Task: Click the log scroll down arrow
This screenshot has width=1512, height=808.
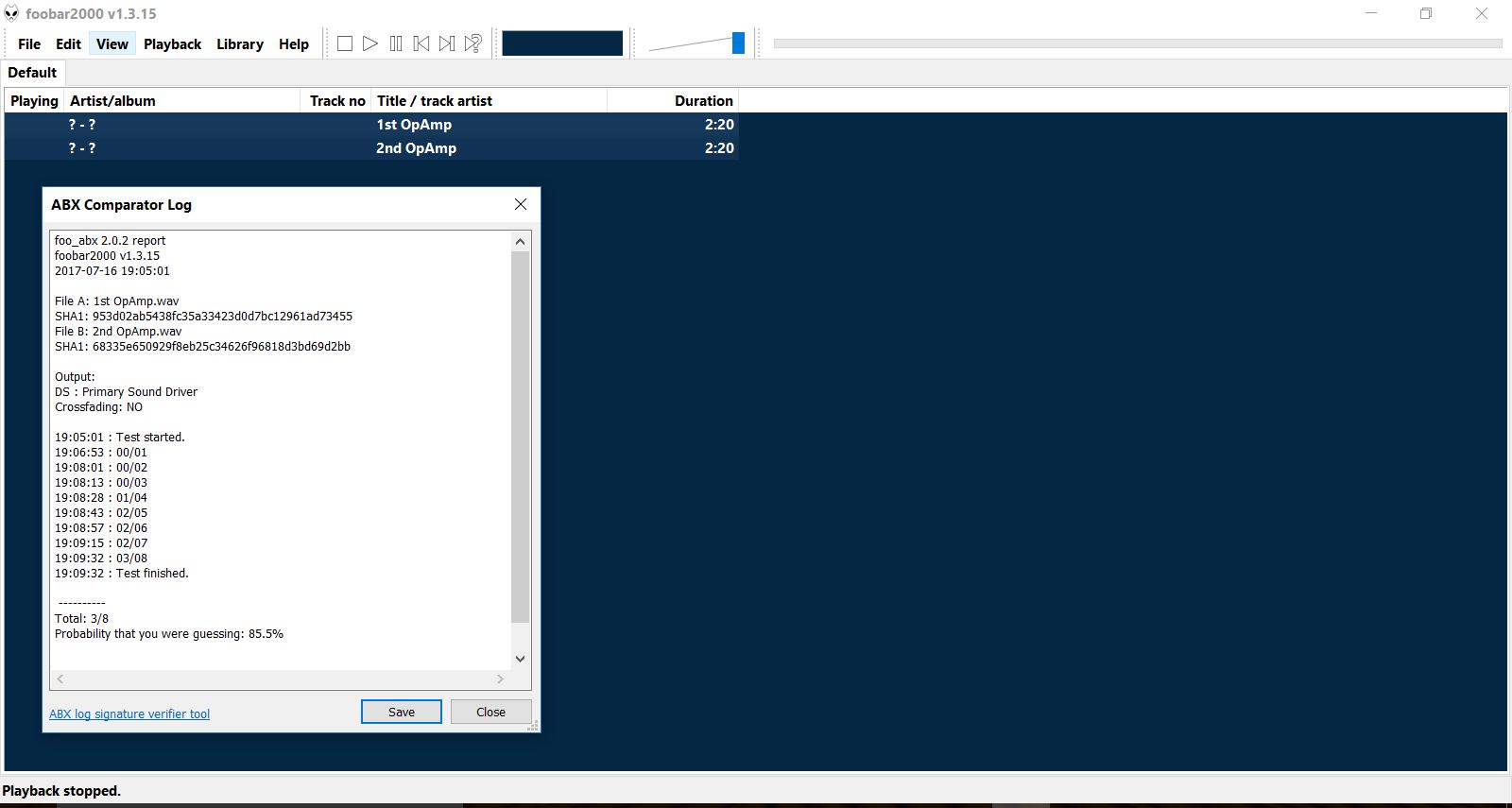Action: (x=520, y=659)
